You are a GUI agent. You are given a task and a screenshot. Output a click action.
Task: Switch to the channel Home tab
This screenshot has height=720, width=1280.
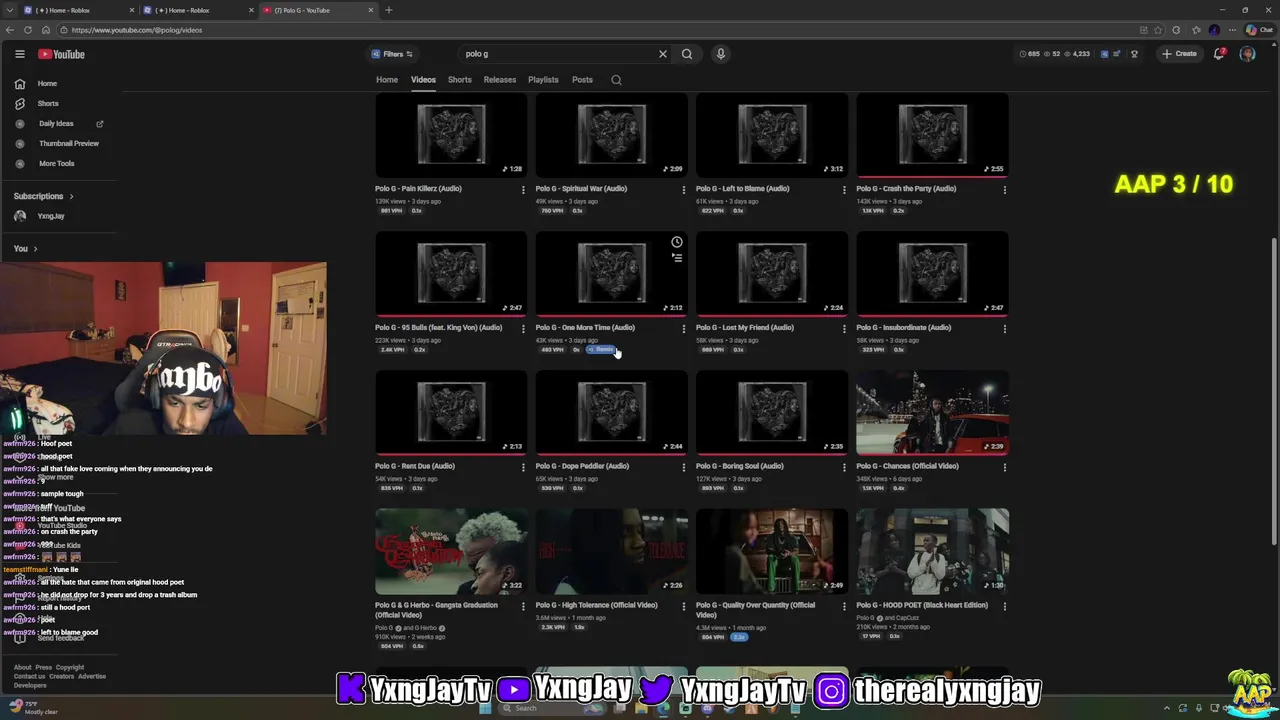pos(387,80)
